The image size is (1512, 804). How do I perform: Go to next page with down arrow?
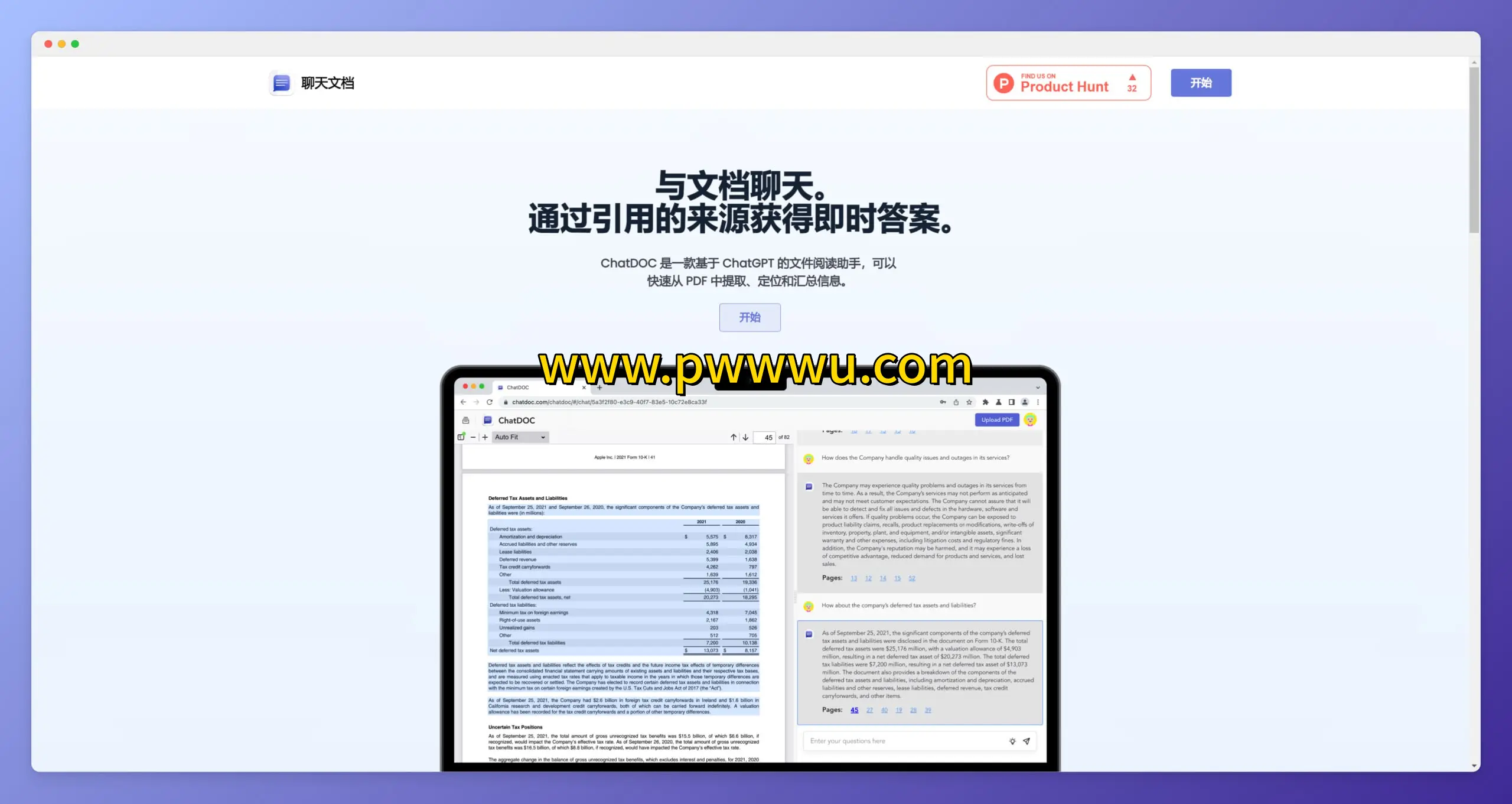[x=745, y=437]
